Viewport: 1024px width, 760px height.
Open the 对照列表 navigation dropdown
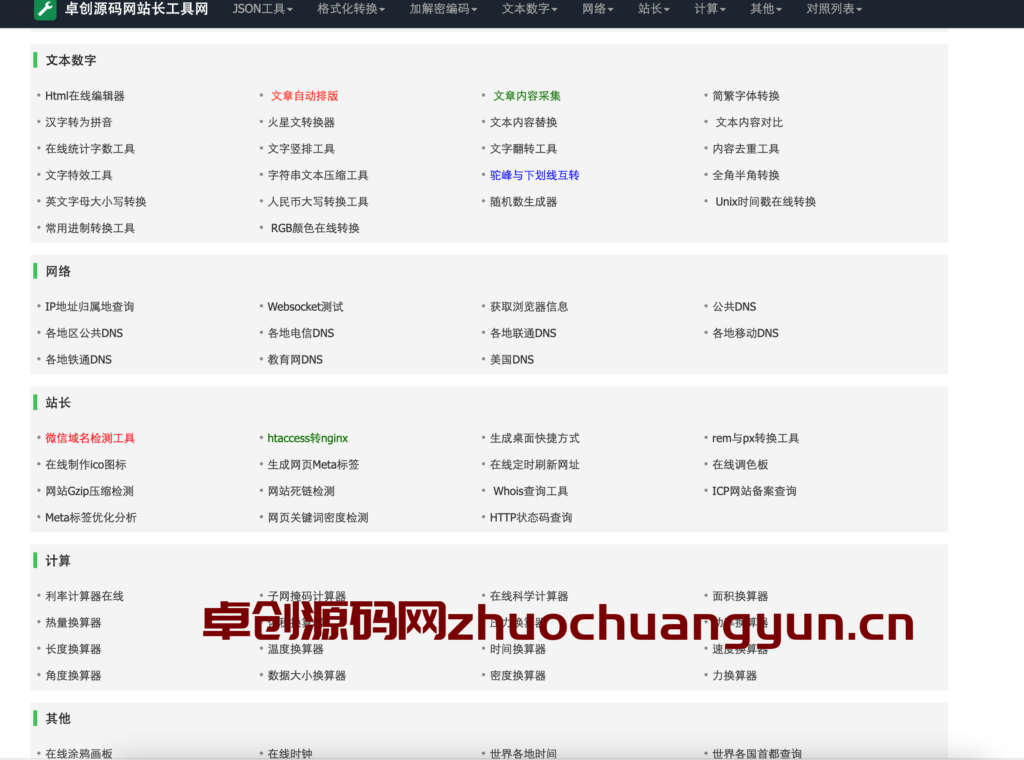click(834, 9)
